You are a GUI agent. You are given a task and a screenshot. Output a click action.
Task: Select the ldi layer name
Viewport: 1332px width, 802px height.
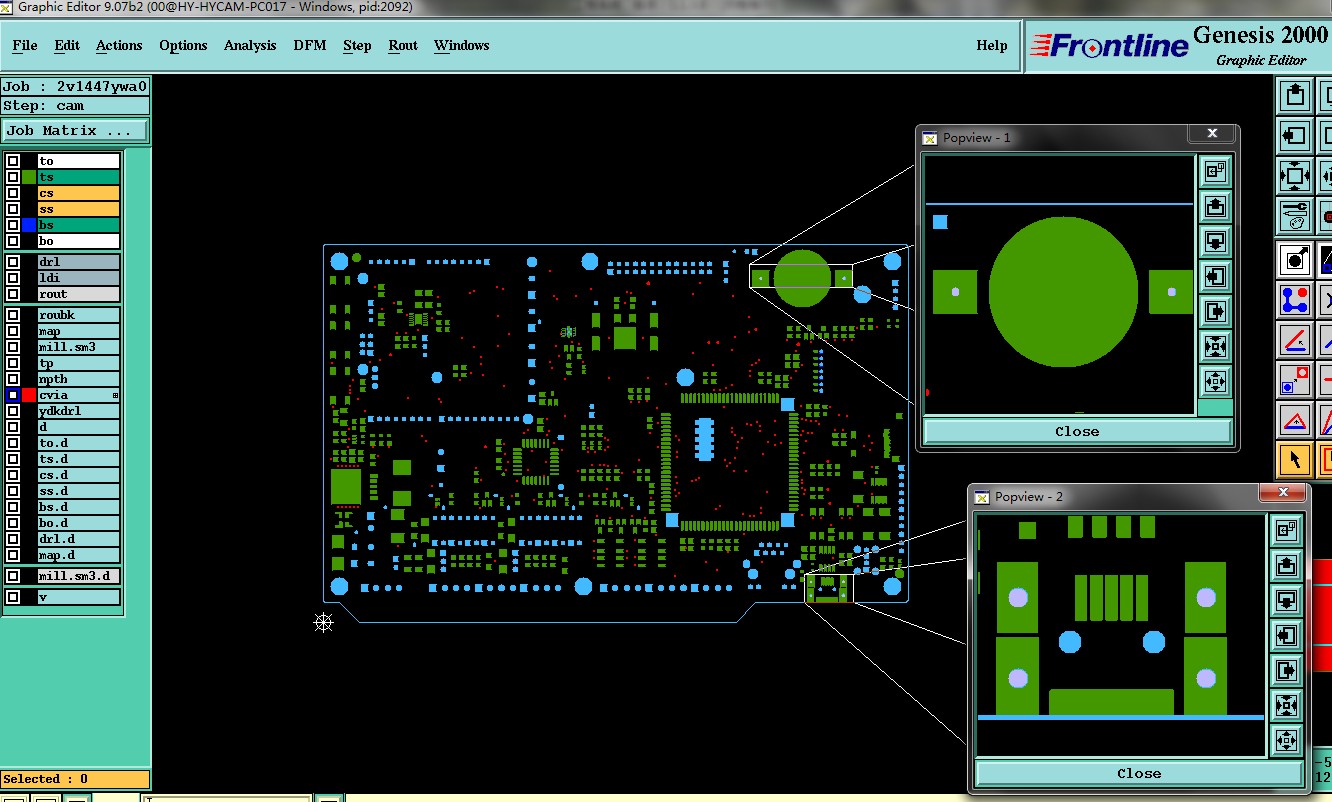(79, 278)
